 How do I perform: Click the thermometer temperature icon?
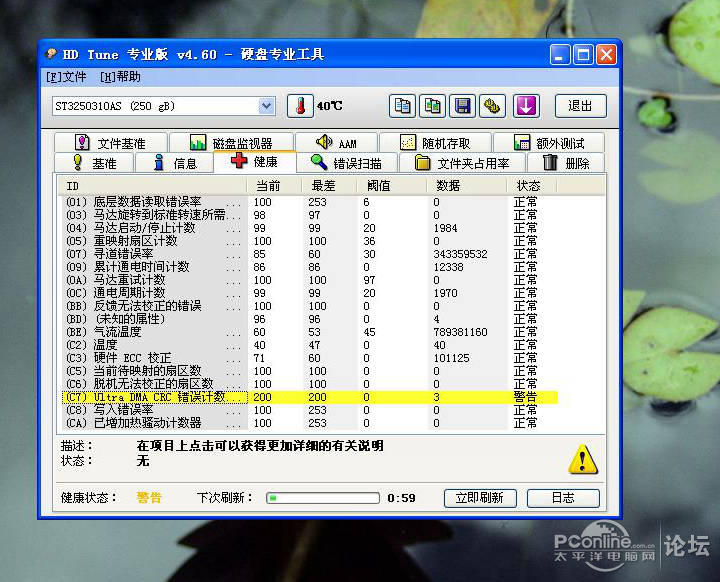[300, 106]
